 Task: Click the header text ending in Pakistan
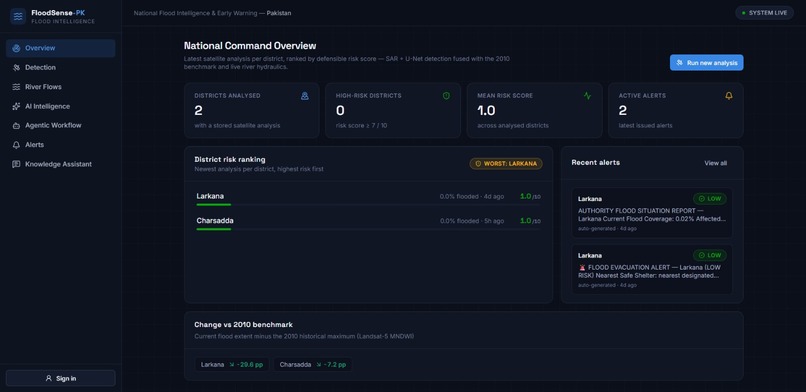[x=212, y=13]
